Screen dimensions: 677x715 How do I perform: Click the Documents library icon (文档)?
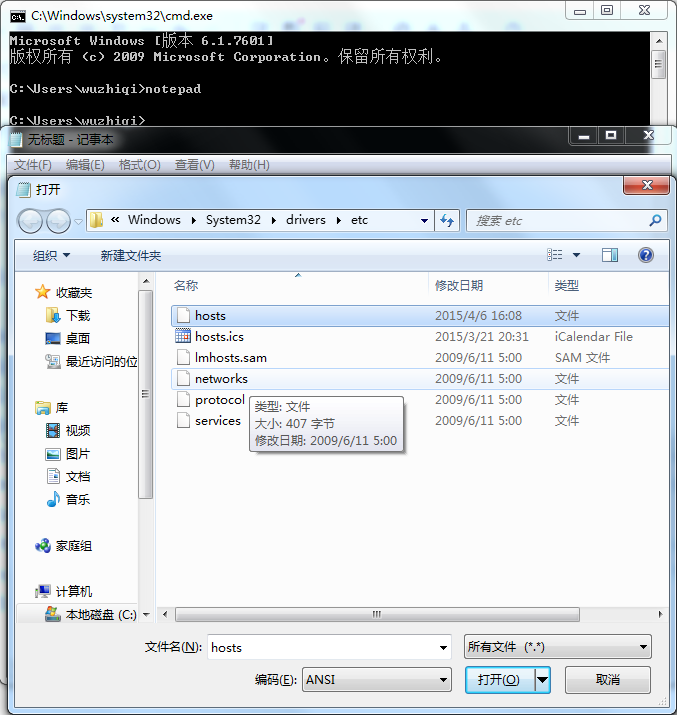[x=53, y=477]
